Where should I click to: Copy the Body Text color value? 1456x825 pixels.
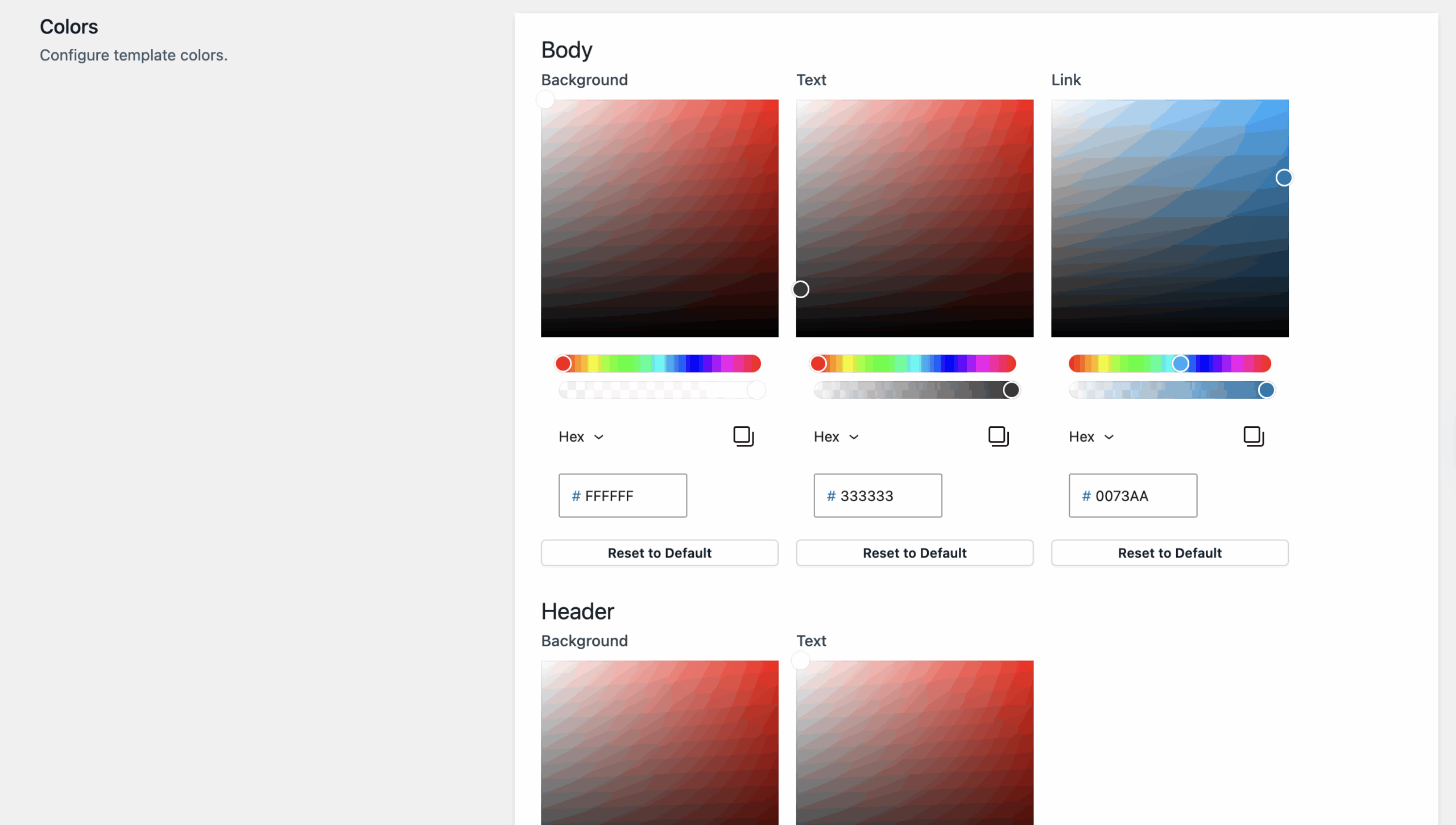pos(998,436)
